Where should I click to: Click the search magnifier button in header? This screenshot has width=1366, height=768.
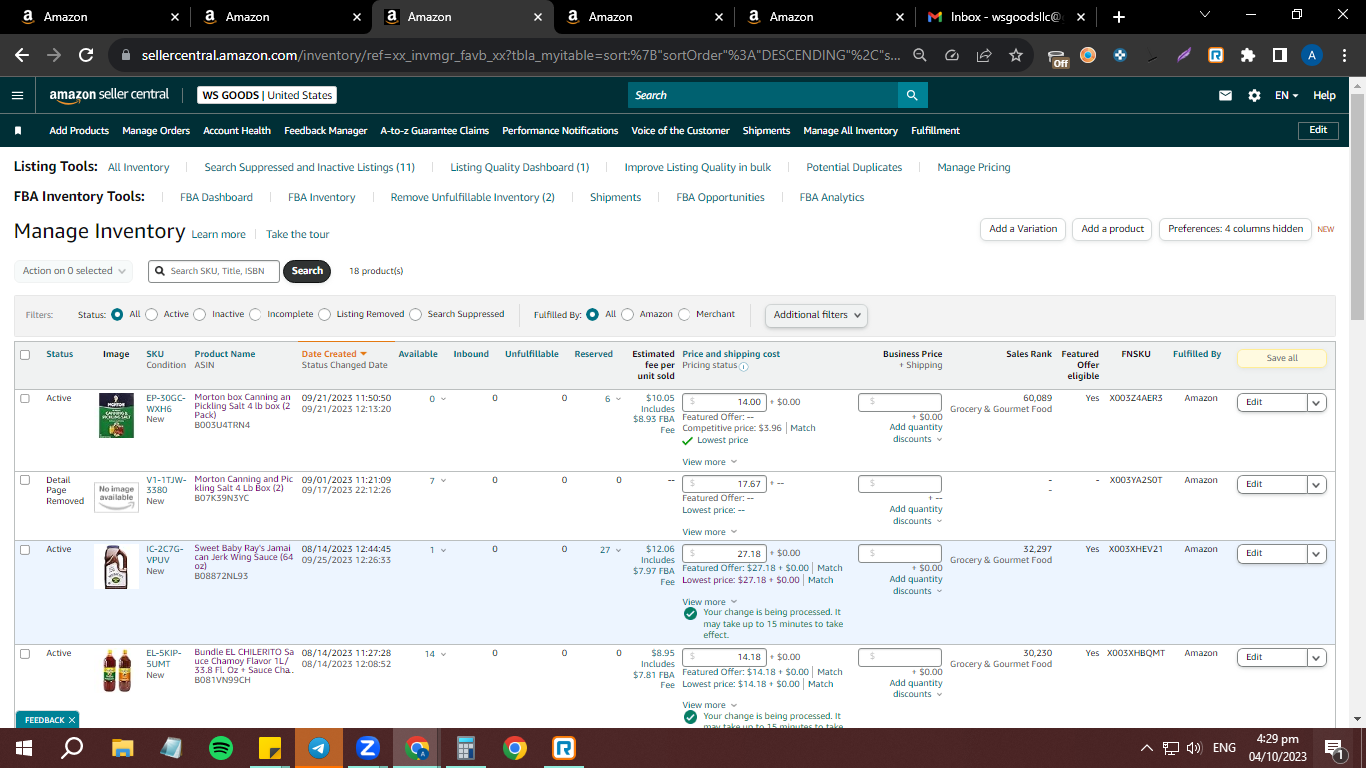tap(912, 95)
